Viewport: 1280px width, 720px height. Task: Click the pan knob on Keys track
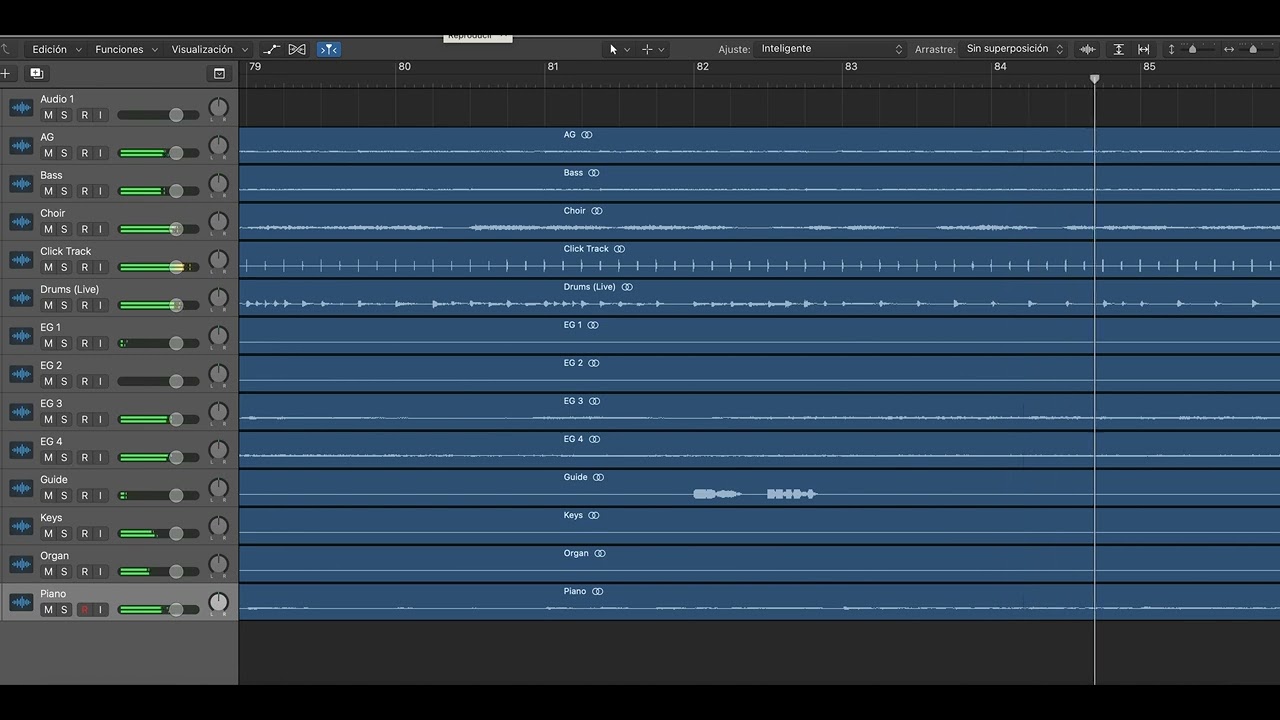[x=218, y=527]
